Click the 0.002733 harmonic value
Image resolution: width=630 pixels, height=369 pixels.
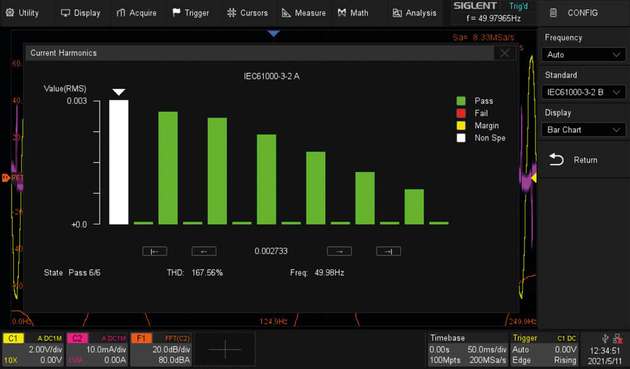(271, 251)
